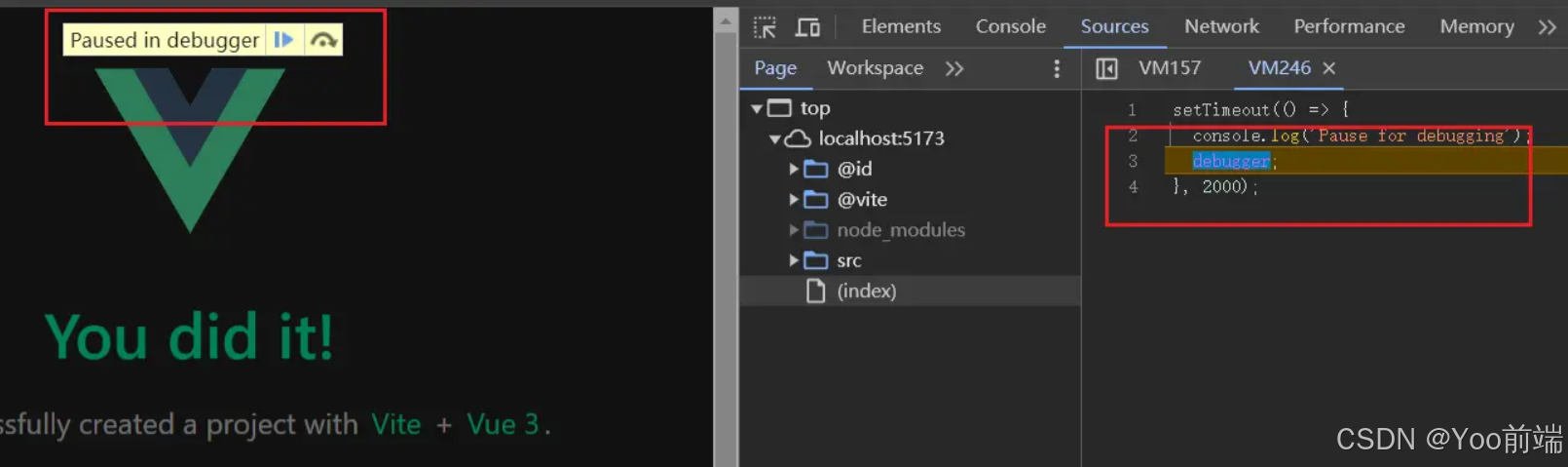Screen dimensions: 1568x467
Task: Activate the inspect element picker icon
Action: tap(765, 27)
